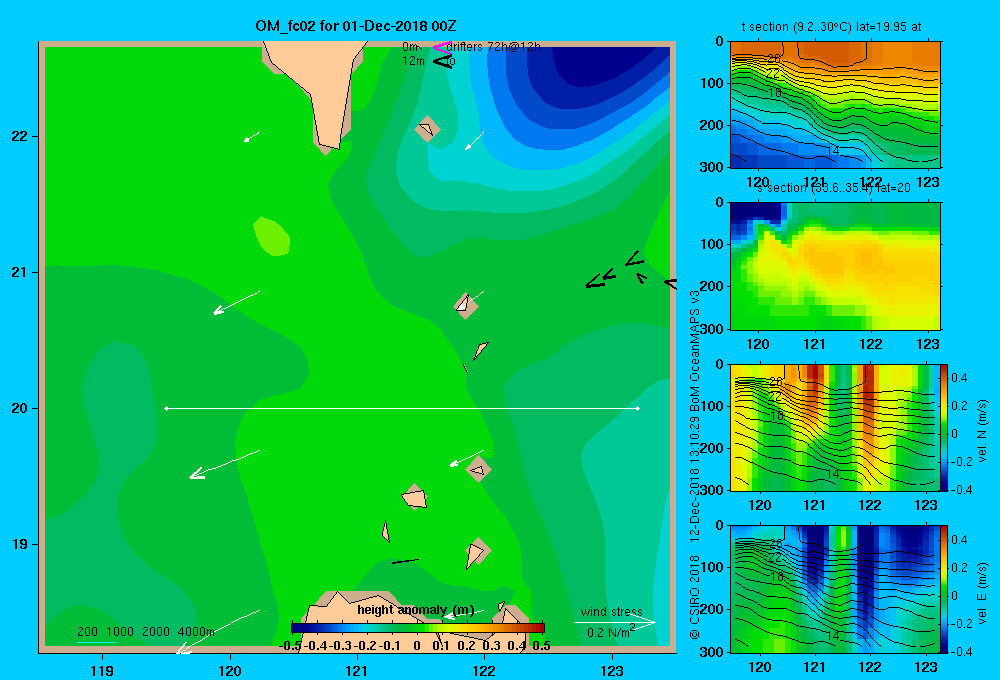Click the "wind stress" label
The height and width of the screenshot is (680, 1000).
pyautogui.click(x=612, y=611)
